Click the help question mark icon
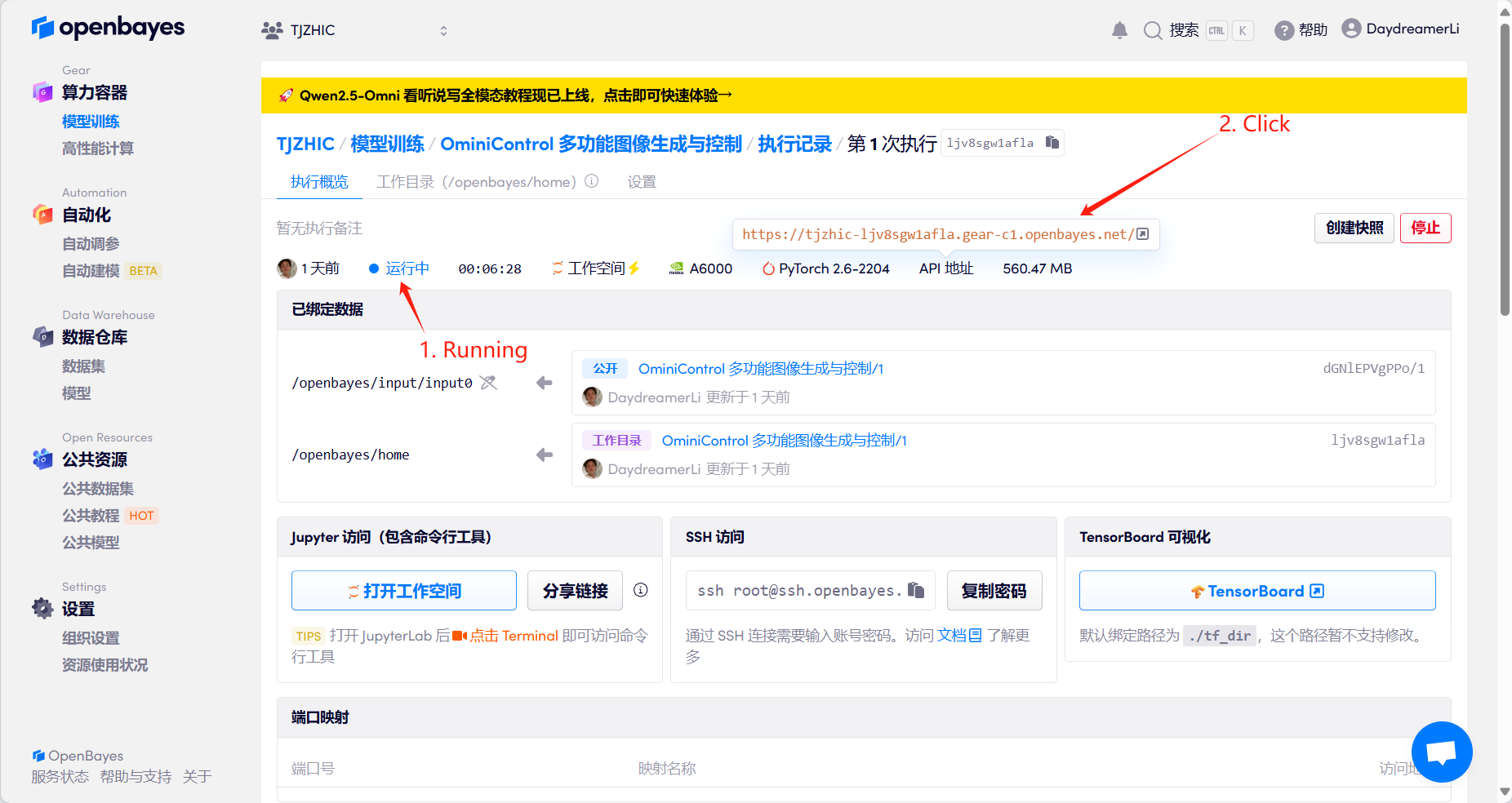This screenshot has height=803, width=1512. [x=1283, y=30]
